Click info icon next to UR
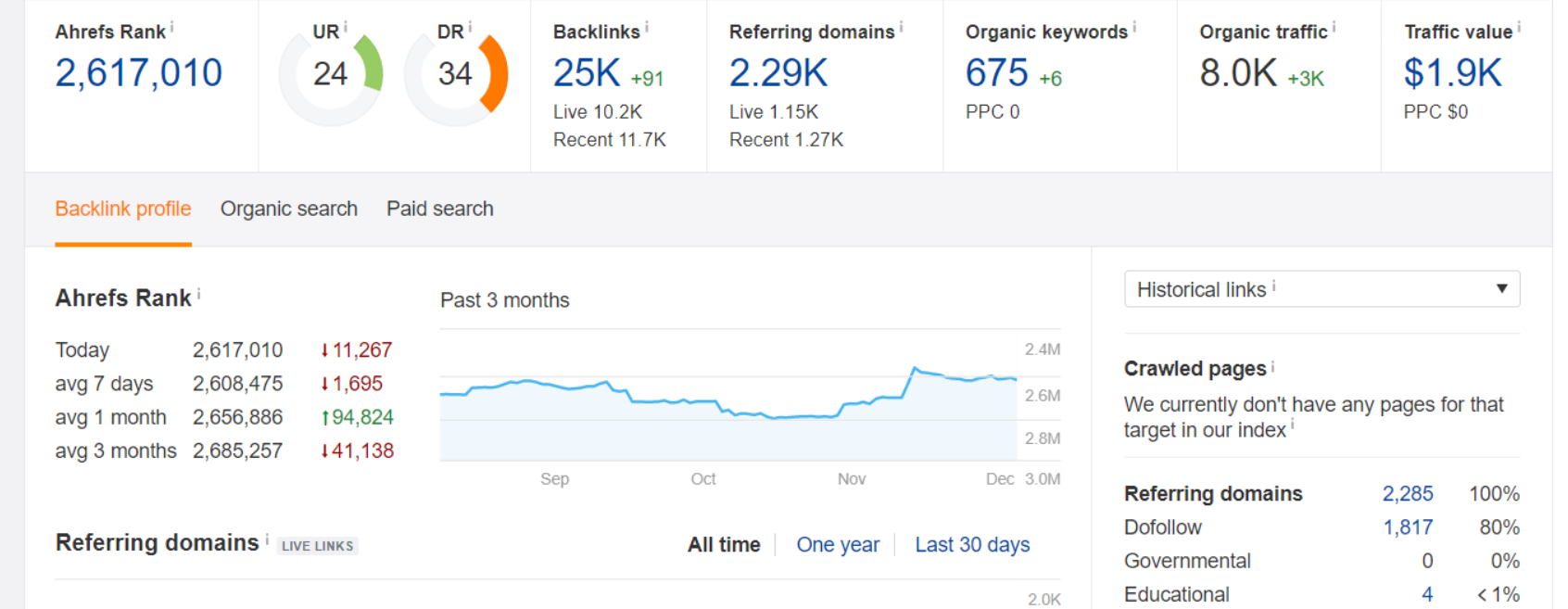This screenshot has width=1568, height=609. 345,28
